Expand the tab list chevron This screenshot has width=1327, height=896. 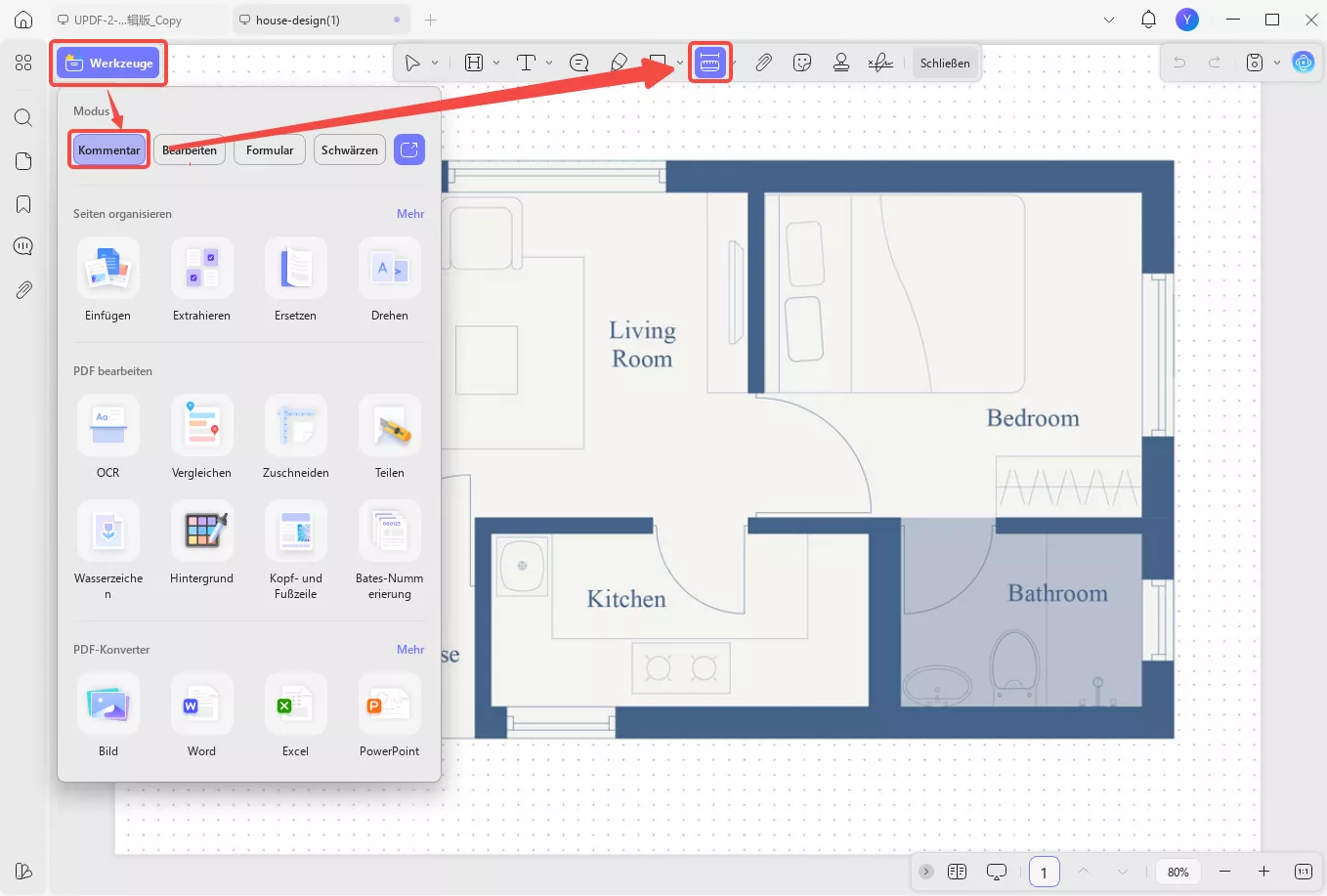point(1109,20)
